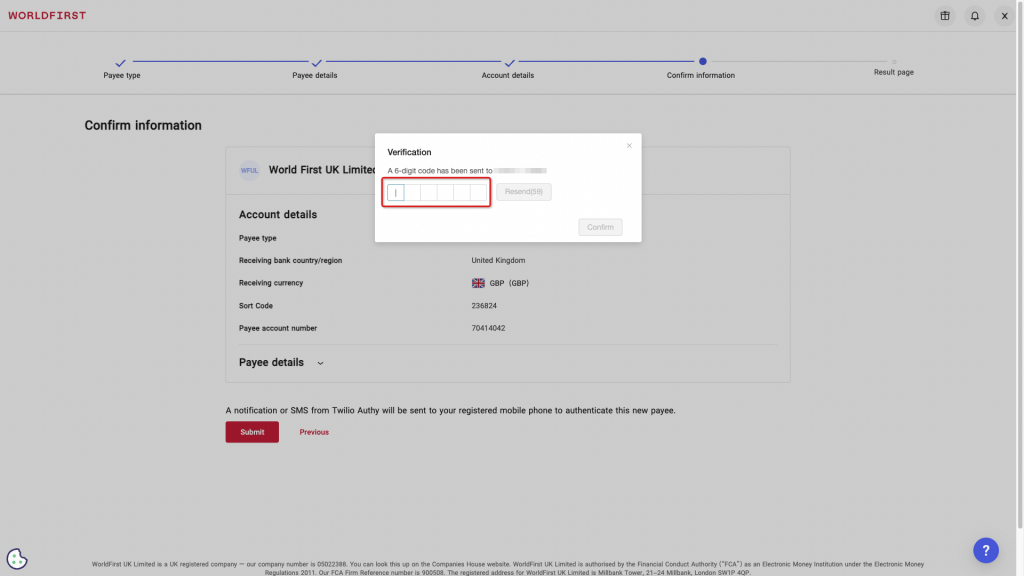1024x576 pixels.
Task: Click the Resend code button
Action: click(x=523, y=191)
